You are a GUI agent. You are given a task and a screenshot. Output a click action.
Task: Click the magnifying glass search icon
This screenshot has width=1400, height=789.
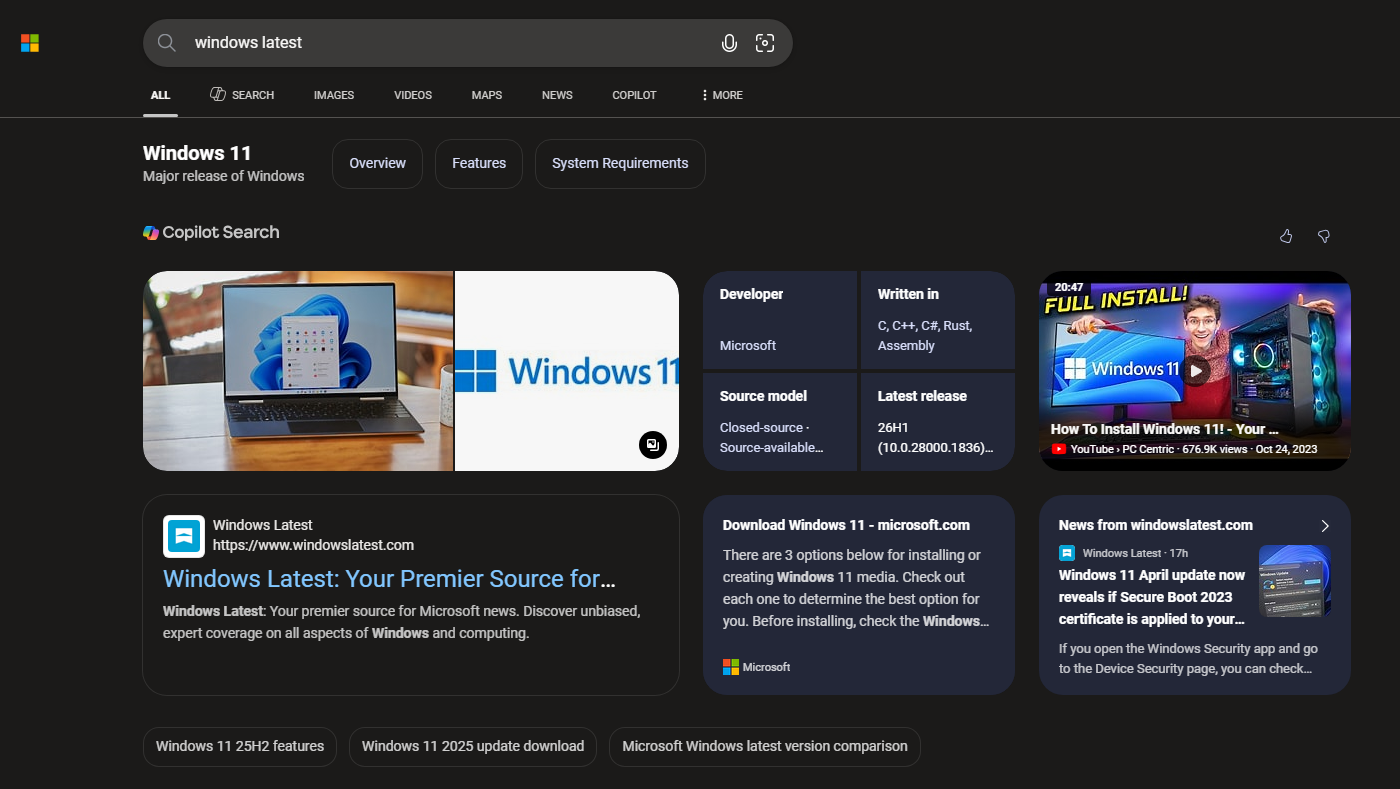[166, 42]
